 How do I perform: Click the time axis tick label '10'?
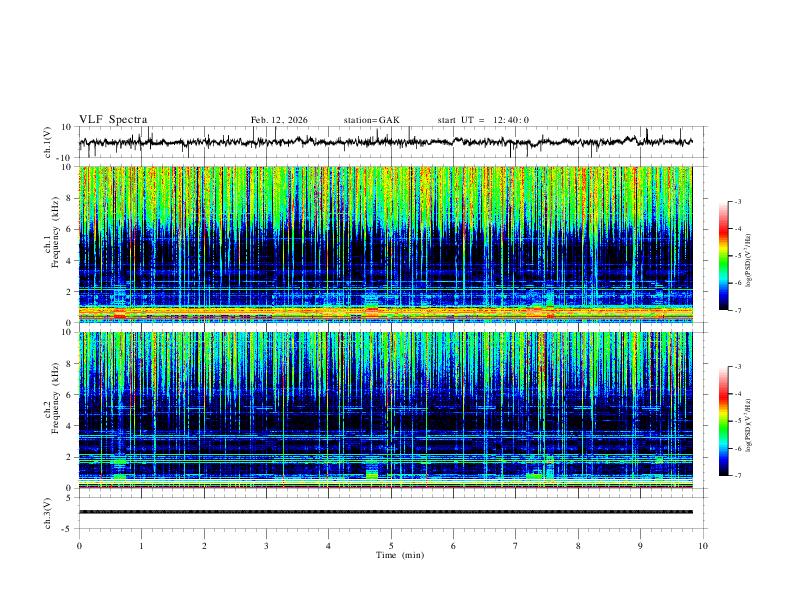click(x=703, y=546)
